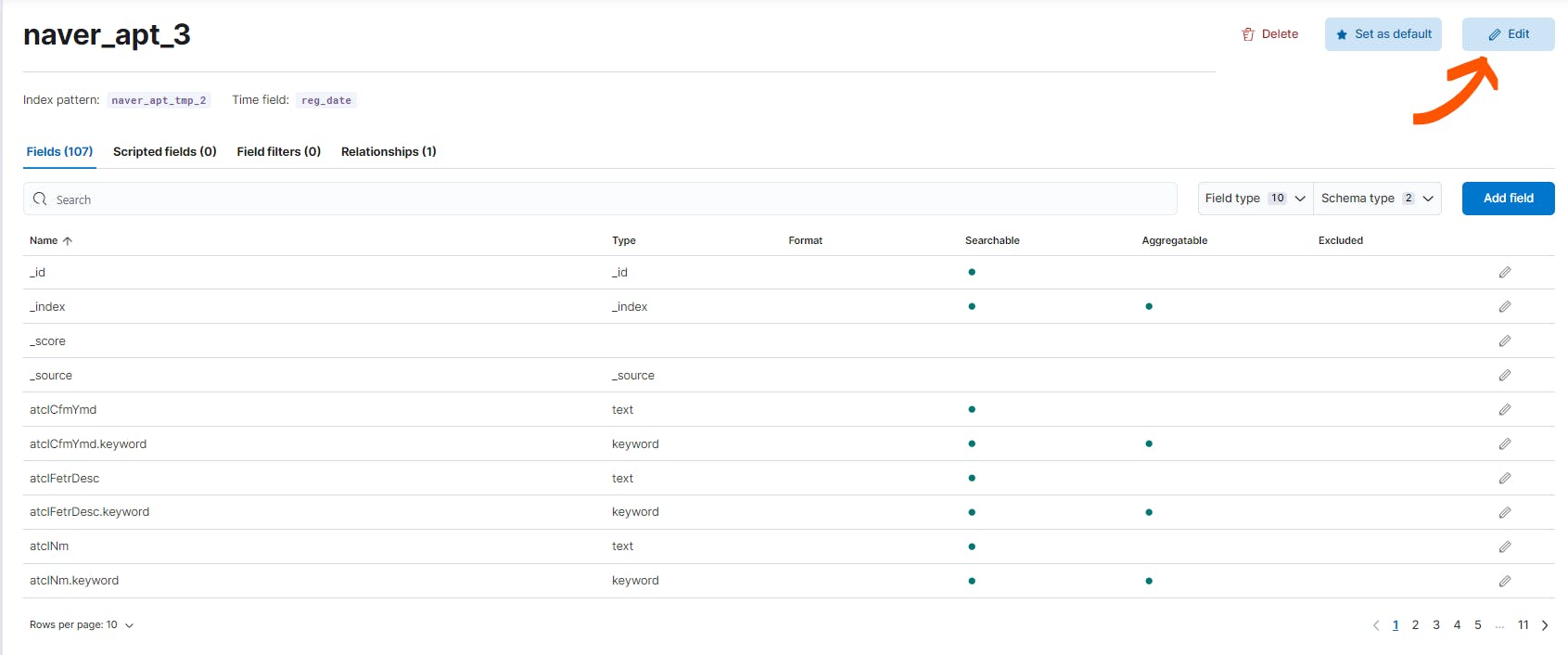Viewport: 1568px width, 655px height.
Task: Jump to last page 11
Action: coord(1523,625)
